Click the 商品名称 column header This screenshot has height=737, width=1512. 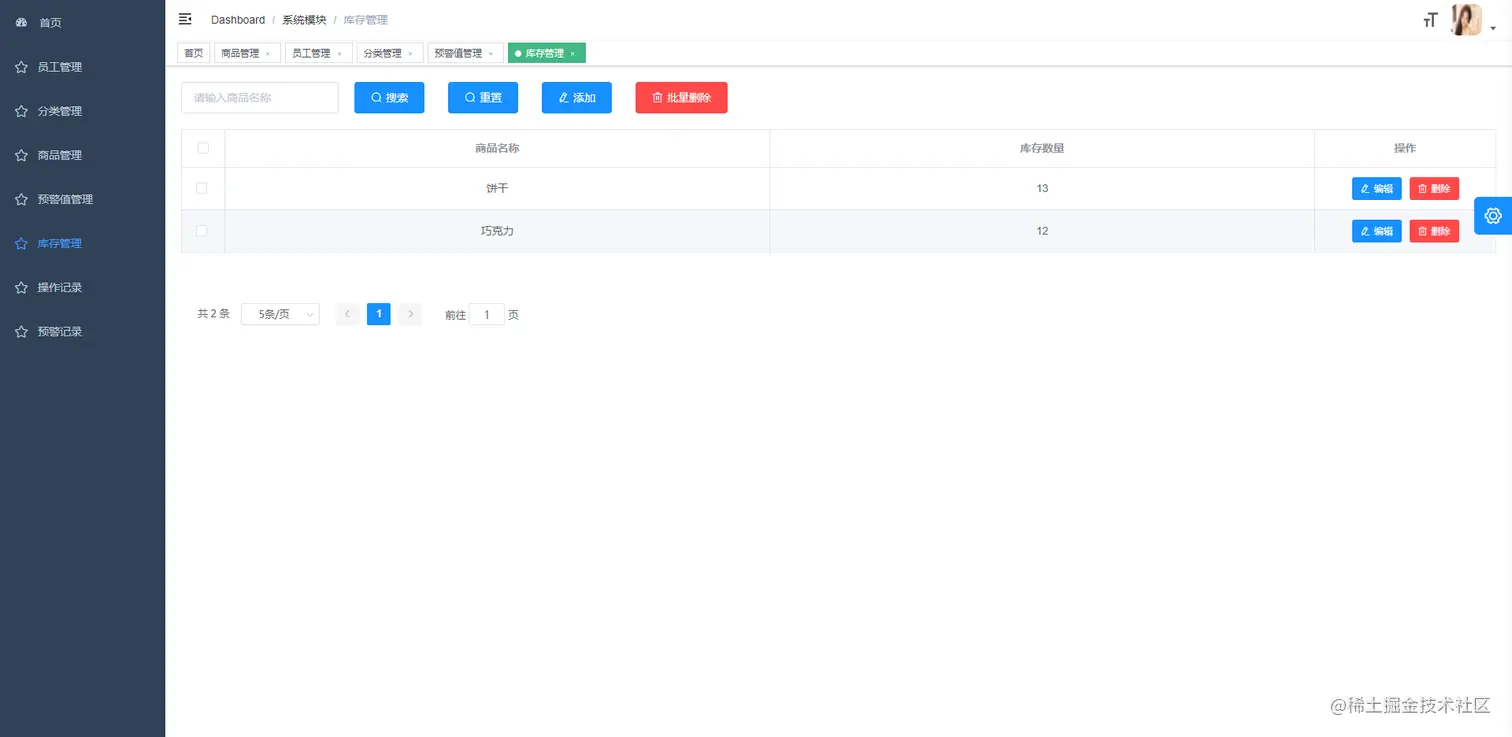[x=497, y=148]
